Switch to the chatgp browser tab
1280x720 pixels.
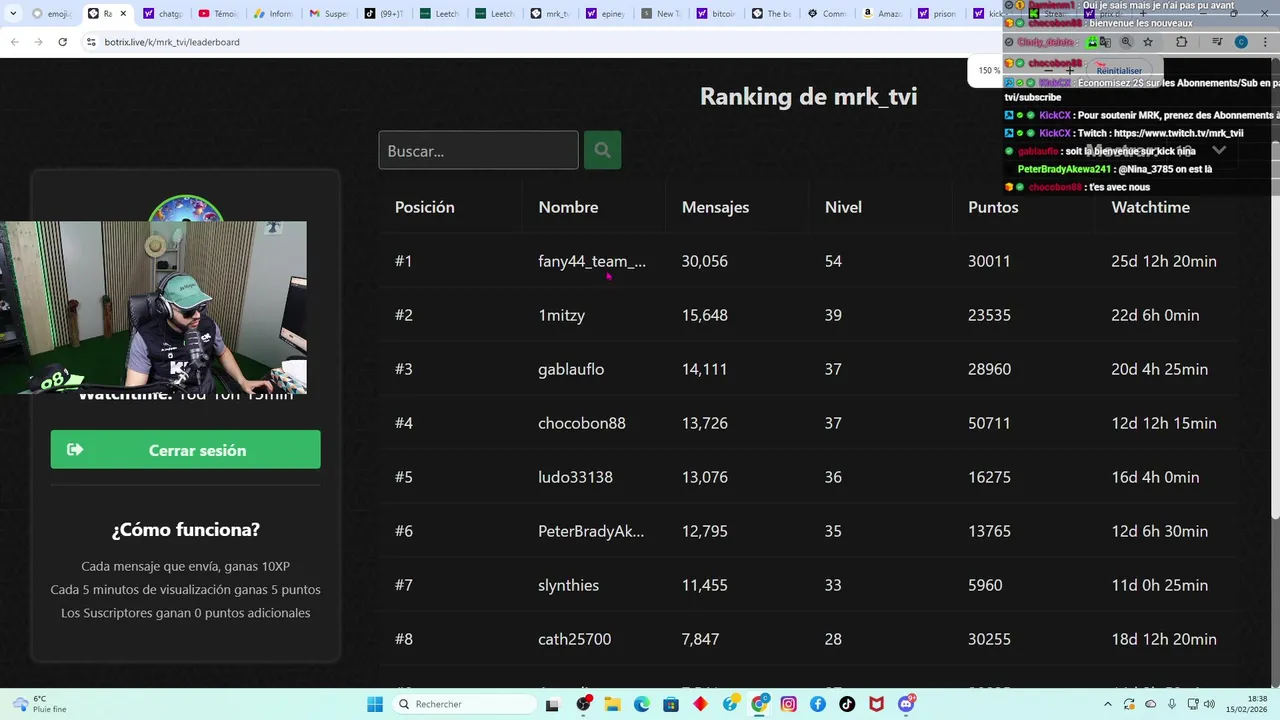162,14
